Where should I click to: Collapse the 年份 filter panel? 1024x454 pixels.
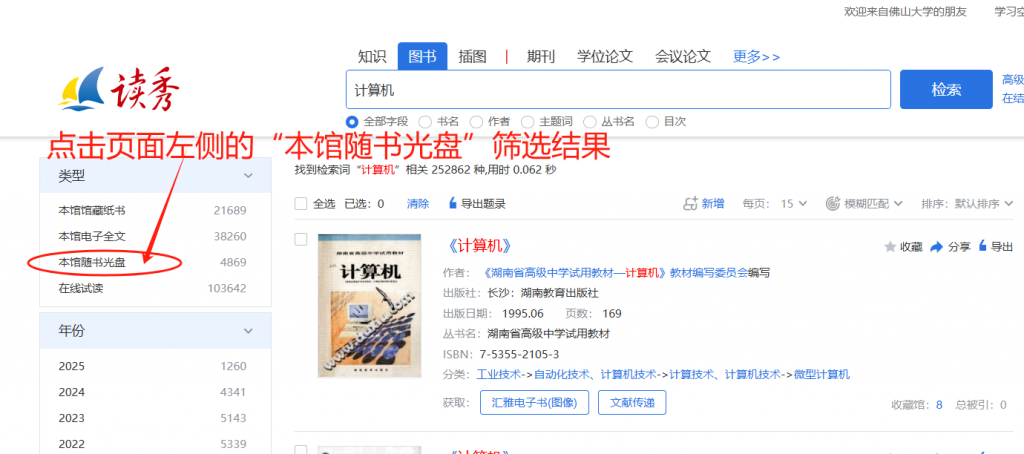tap(248, 331)
